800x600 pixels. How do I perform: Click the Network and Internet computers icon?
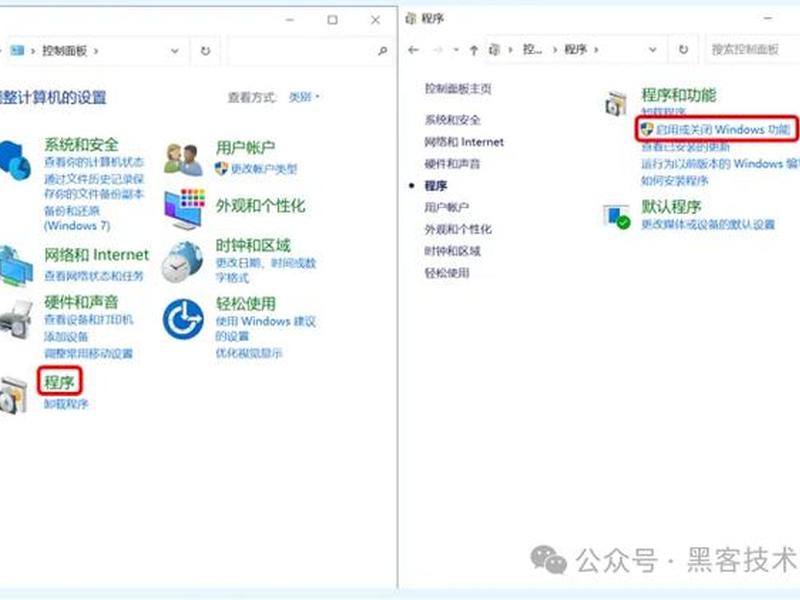coord(15,265)
